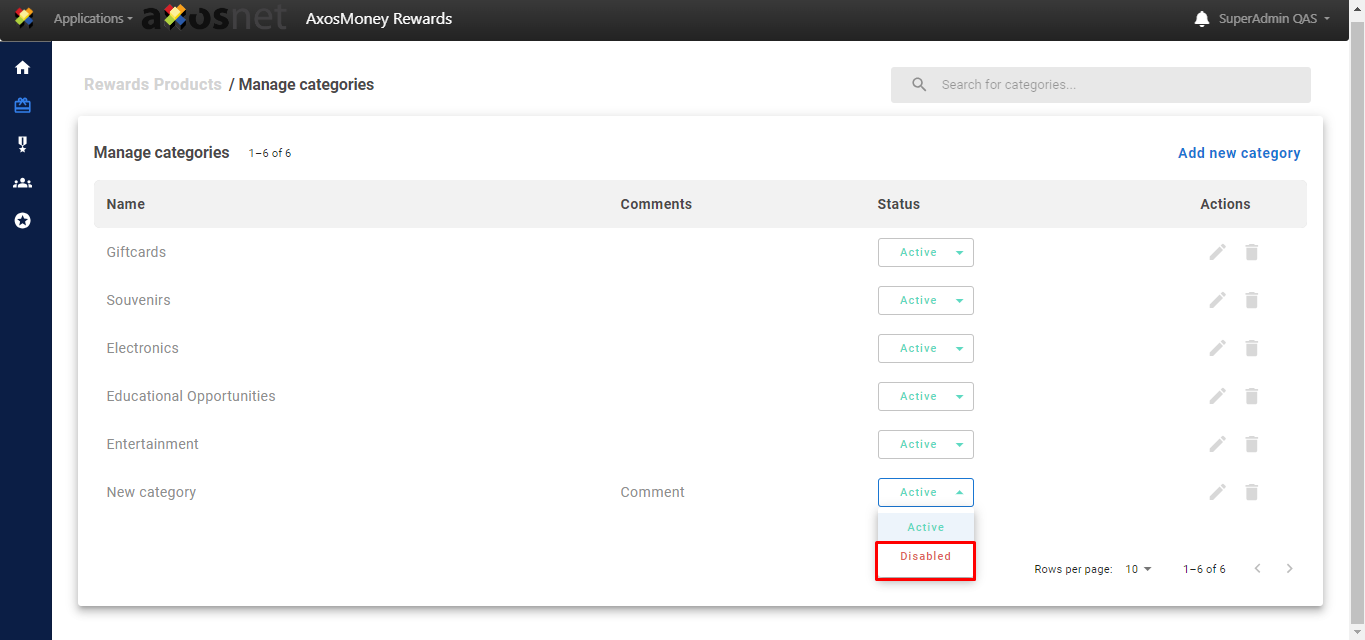Click Add new category link
1365x640 pixels.
pyautogui.click(x=1239, y=153)
